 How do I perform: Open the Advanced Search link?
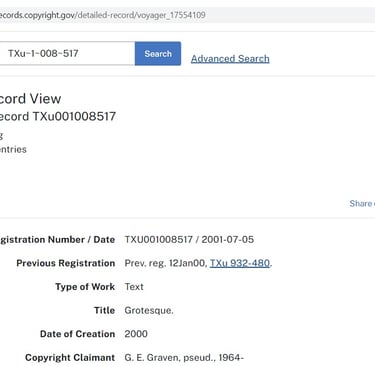click(230, 59)
